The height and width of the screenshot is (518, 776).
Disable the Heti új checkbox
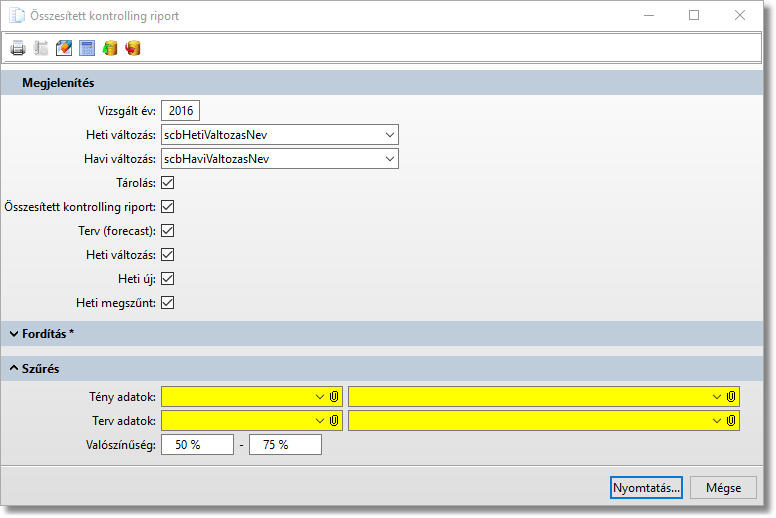click(x=168, y=279)
